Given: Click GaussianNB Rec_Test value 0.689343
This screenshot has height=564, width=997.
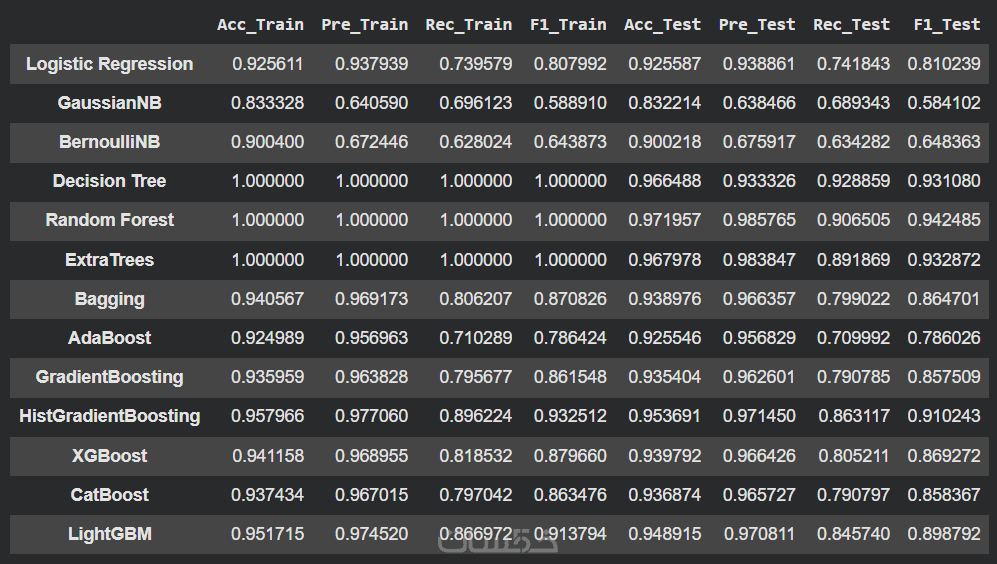Looking at the screenshot, I should pos(853,103).
